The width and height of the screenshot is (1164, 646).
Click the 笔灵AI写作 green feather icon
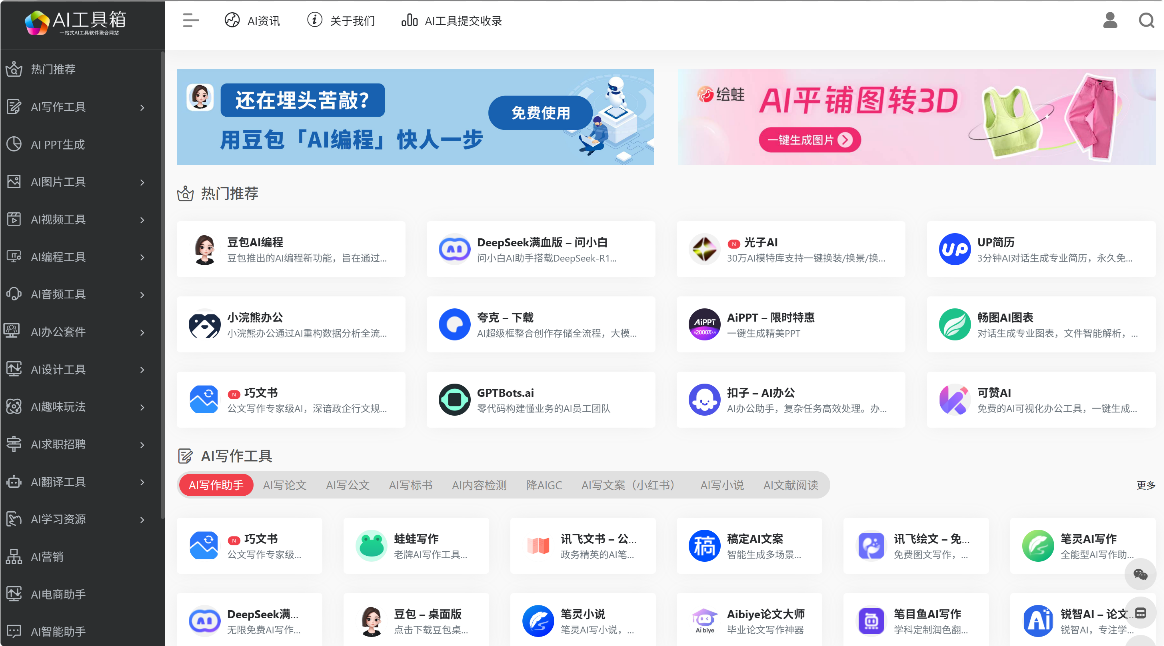click(1038, 547)
